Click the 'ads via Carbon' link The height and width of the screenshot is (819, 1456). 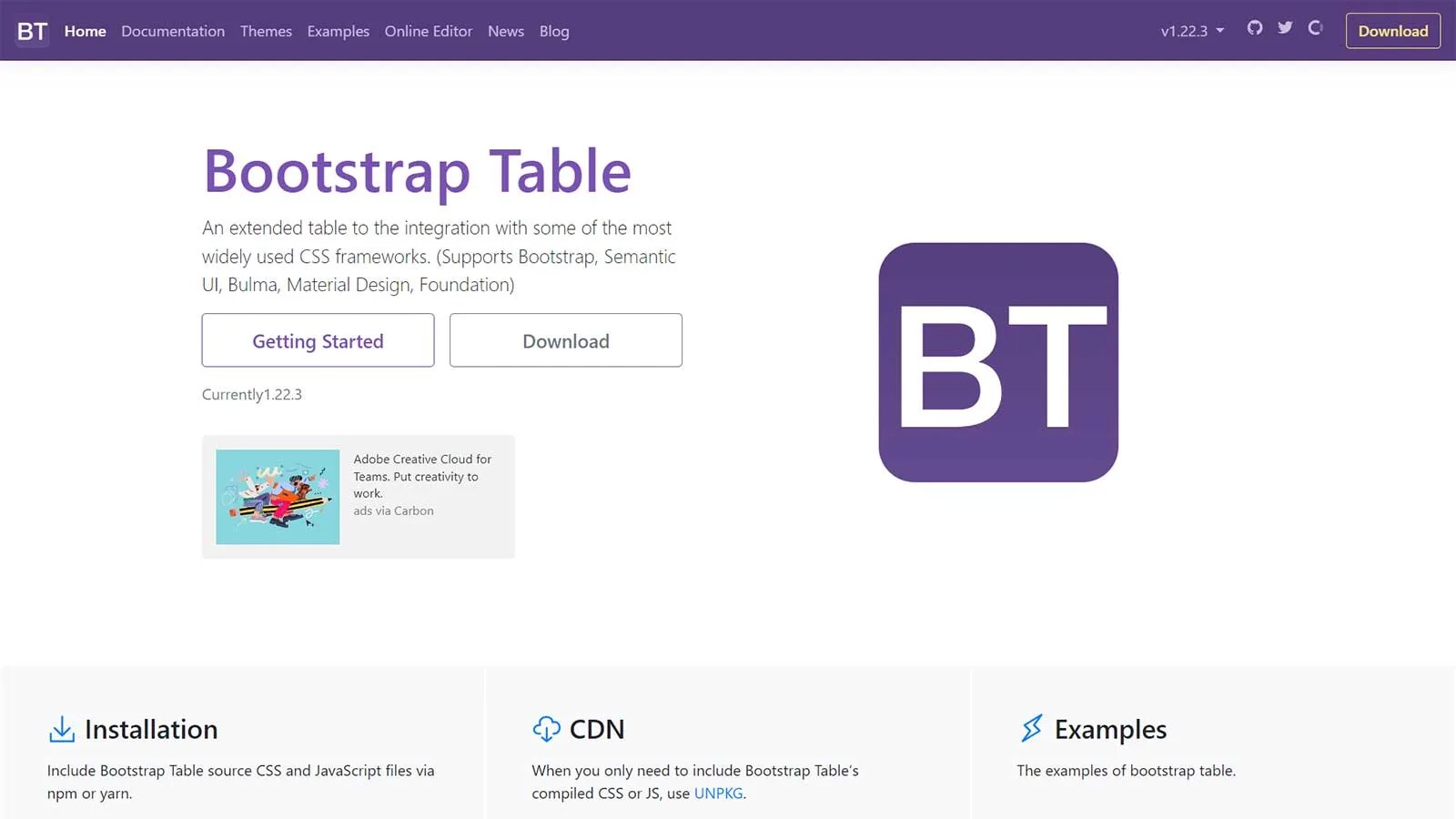(x=393, y=511)
